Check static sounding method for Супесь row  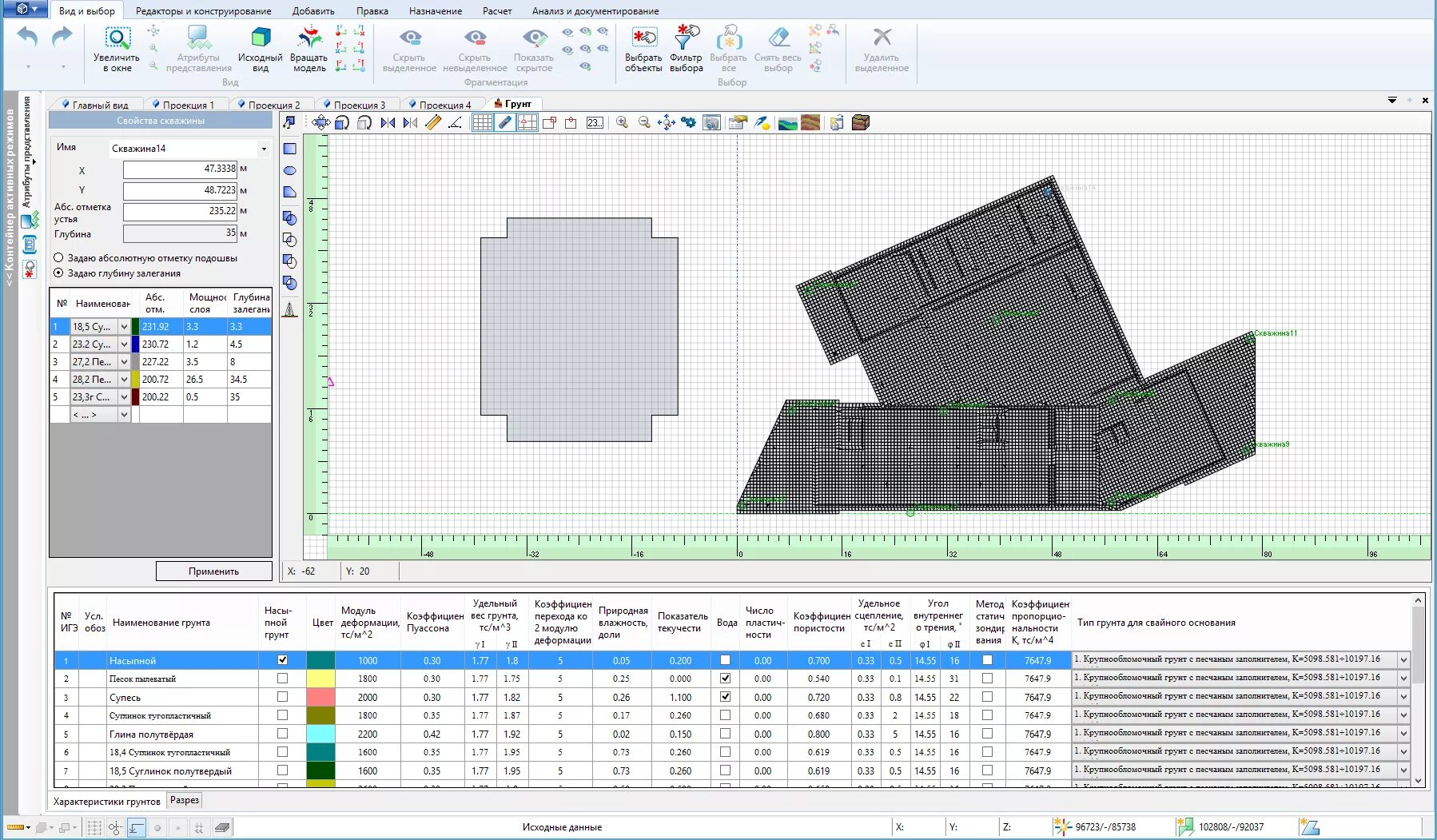(x=988, y=697)
